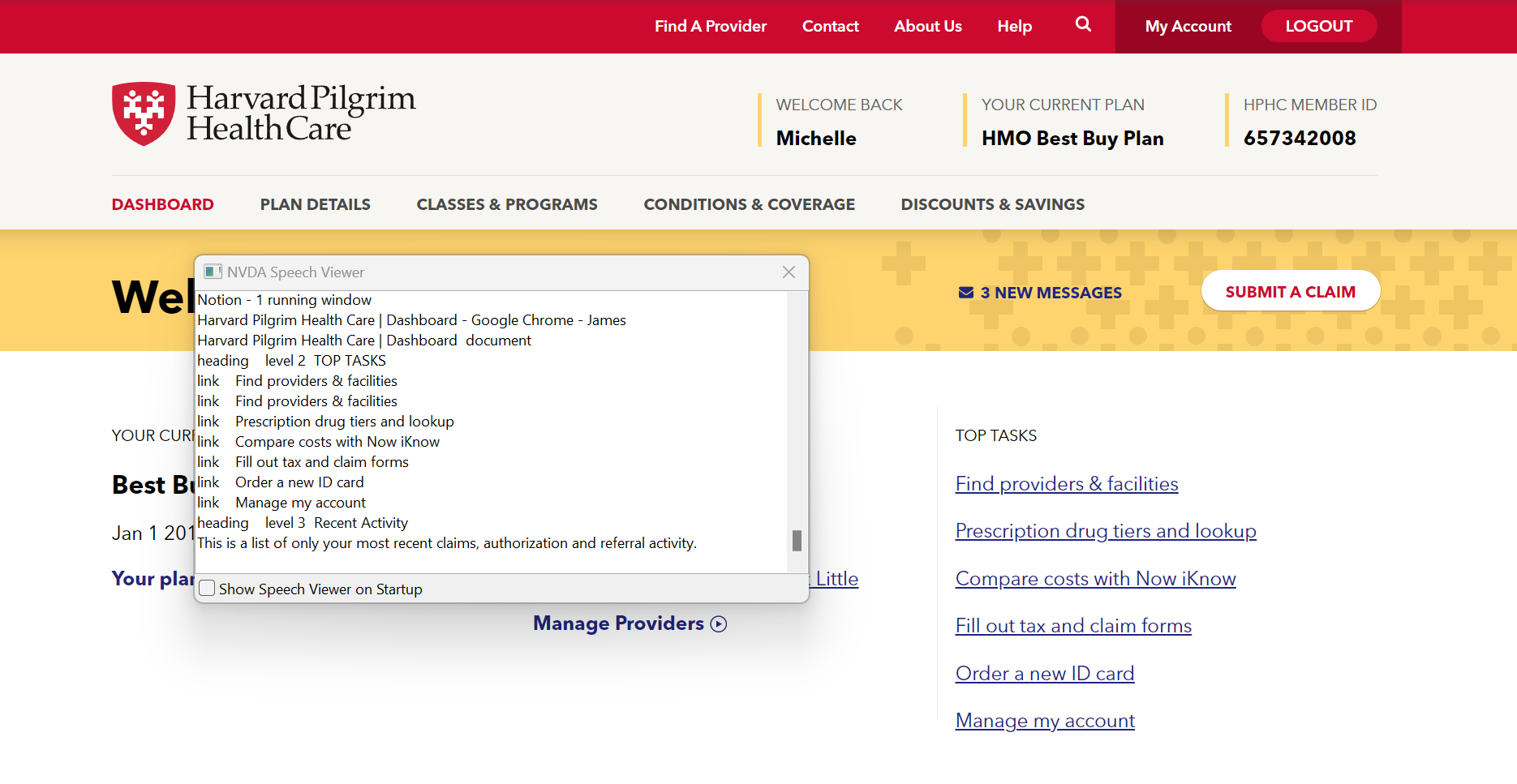Open Find providers & facilities link
Image resolution: width=1517 pixels, height=784 pixels.
click(1067, 484)
